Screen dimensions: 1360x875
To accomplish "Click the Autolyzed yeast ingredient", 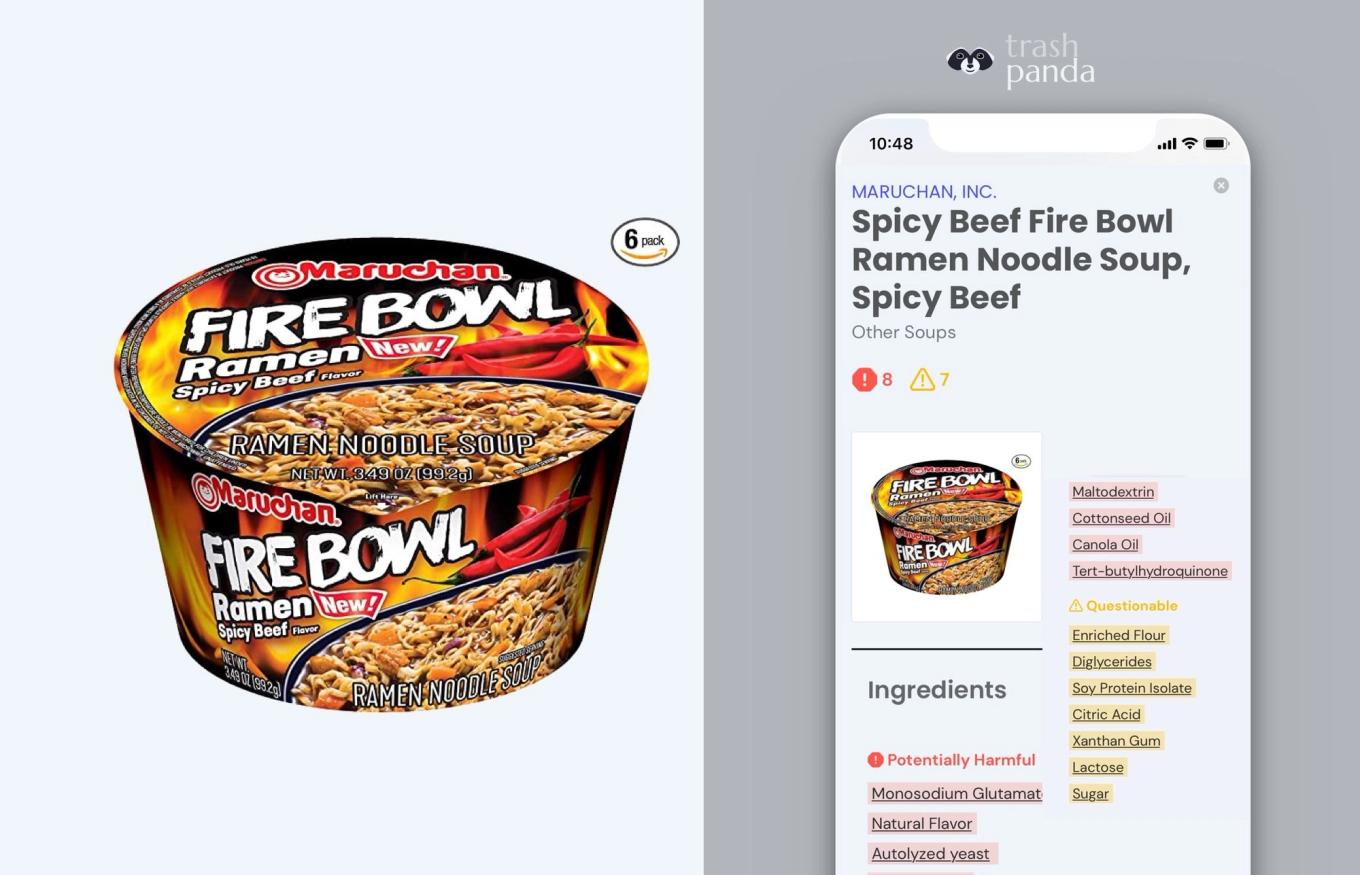I will point(931,854).
